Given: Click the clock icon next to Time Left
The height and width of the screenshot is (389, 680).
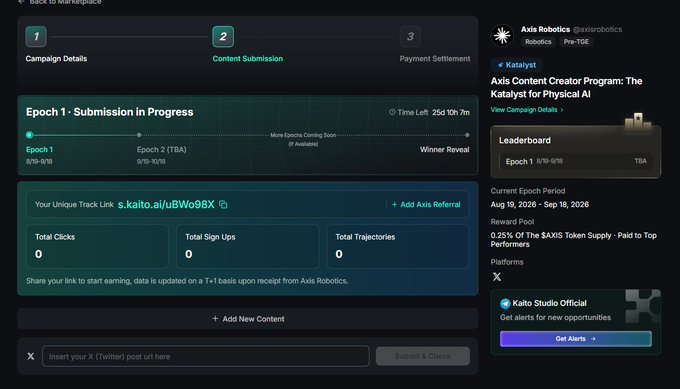Looking at the screenshot, I should tap(392, 112).
